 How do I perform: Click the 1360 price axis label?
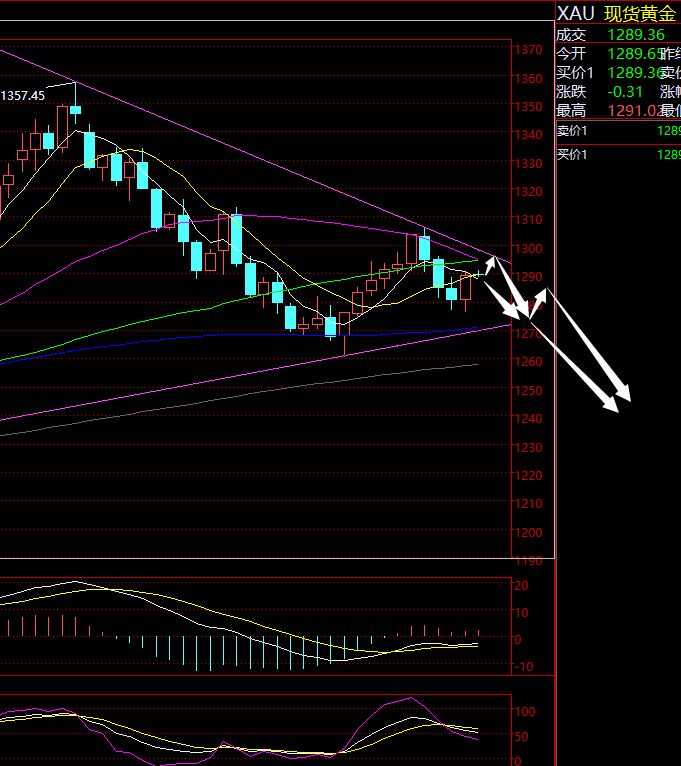[x=528, y=79]
